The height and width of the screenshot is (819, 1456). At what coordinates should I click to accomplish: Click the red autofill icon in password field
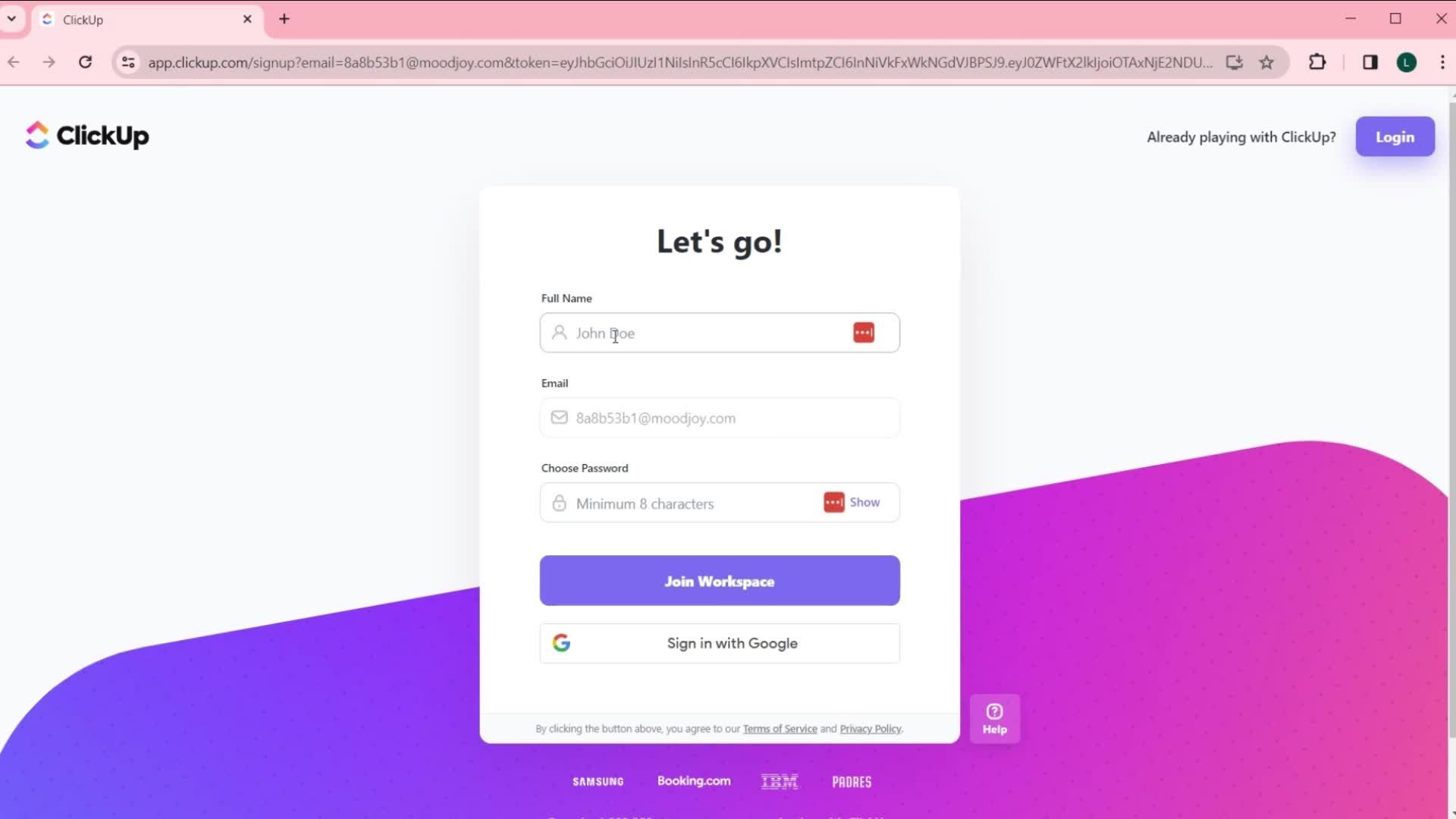(x=832, y=502)
